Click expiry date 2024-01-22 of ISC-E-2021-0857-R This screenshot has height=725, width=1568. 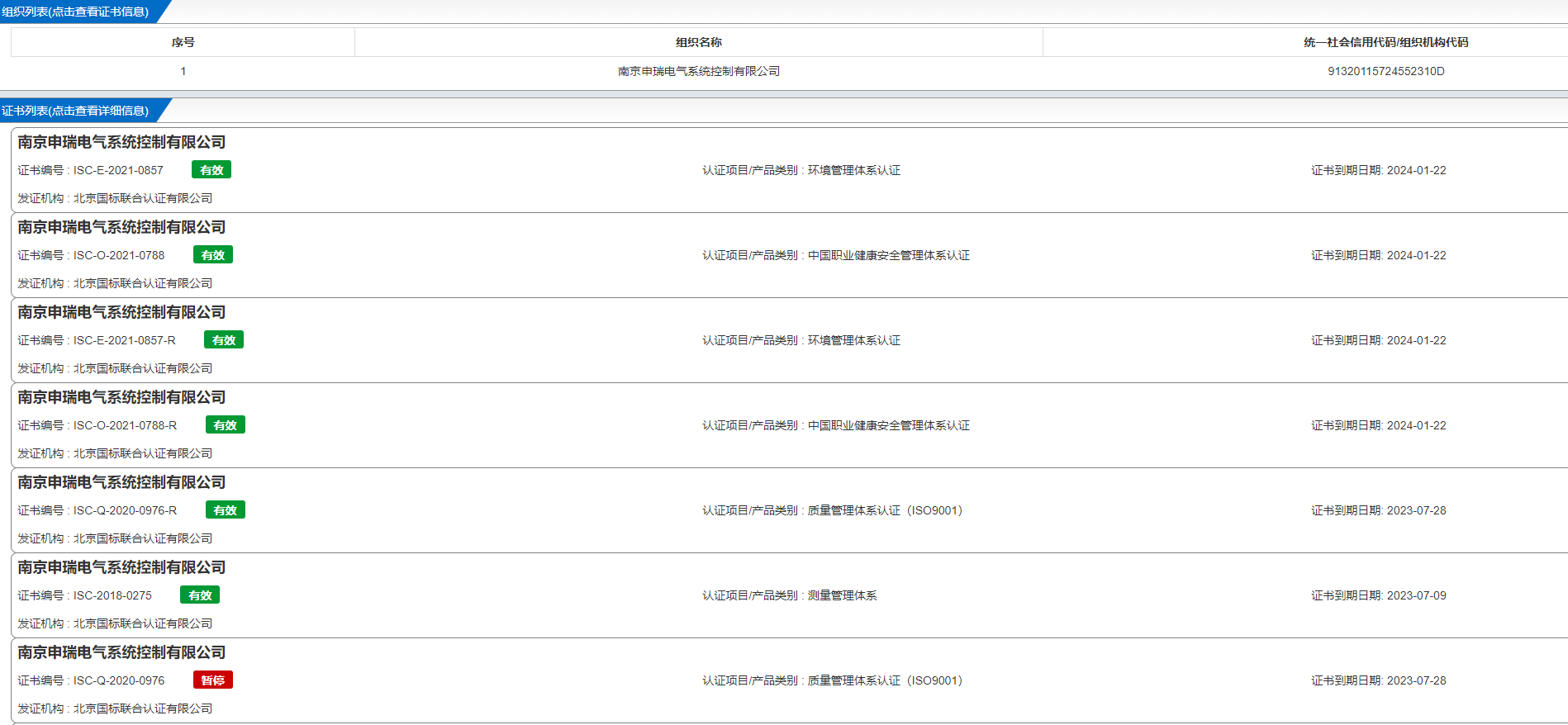pyautogui.click(x=1416, y=340)
